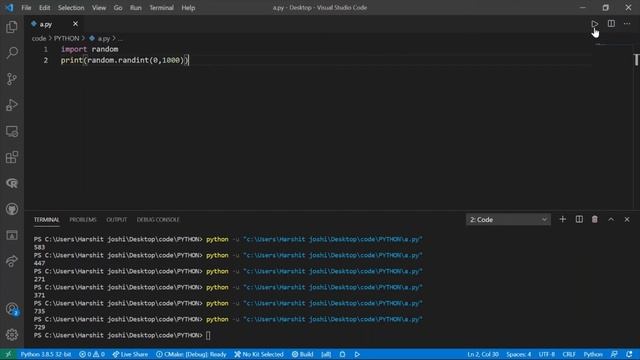Open the Accounts menu in activity bar

pos(12,309)
